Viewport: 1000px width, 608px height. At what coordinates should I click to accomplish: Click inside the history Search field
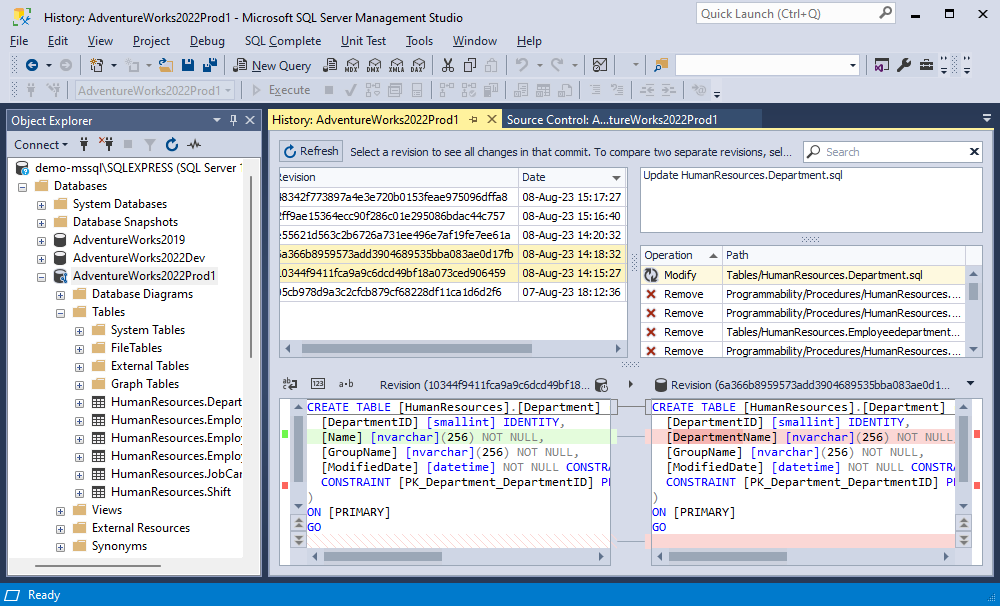(x=893, y=152)
